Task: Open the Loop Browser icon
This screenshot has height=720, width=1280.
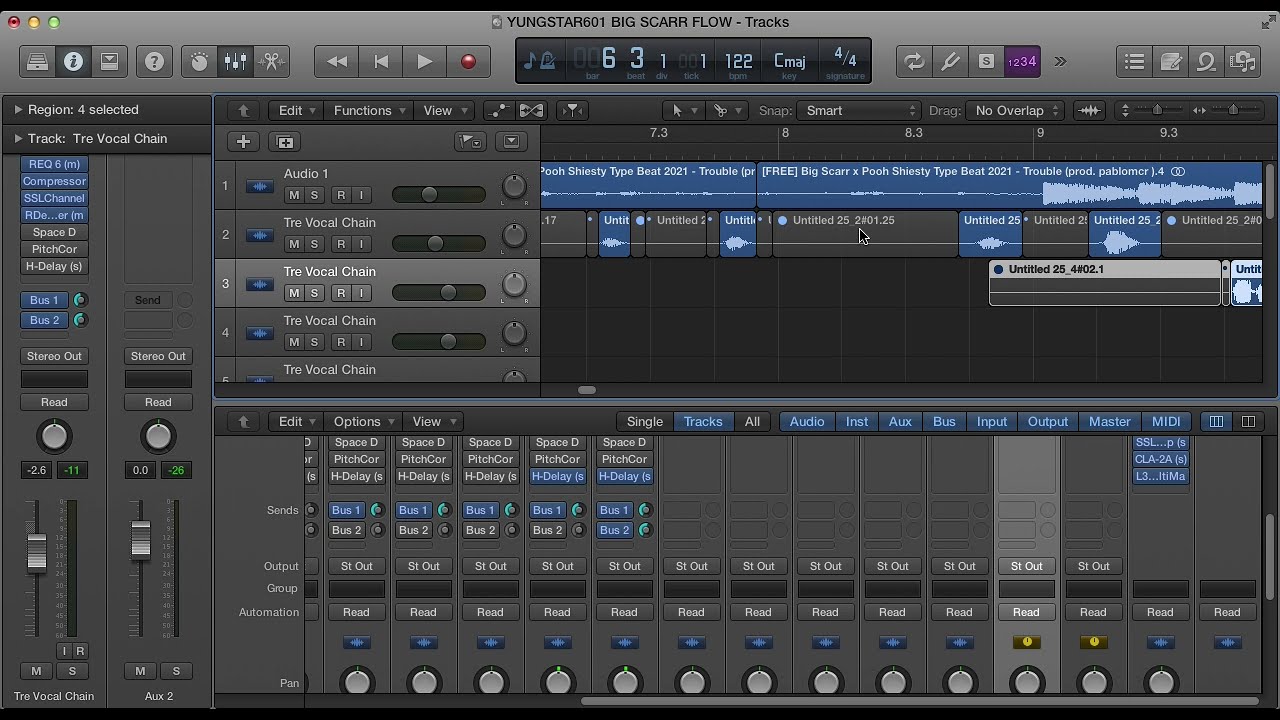Action: [x=1207, y=62]
